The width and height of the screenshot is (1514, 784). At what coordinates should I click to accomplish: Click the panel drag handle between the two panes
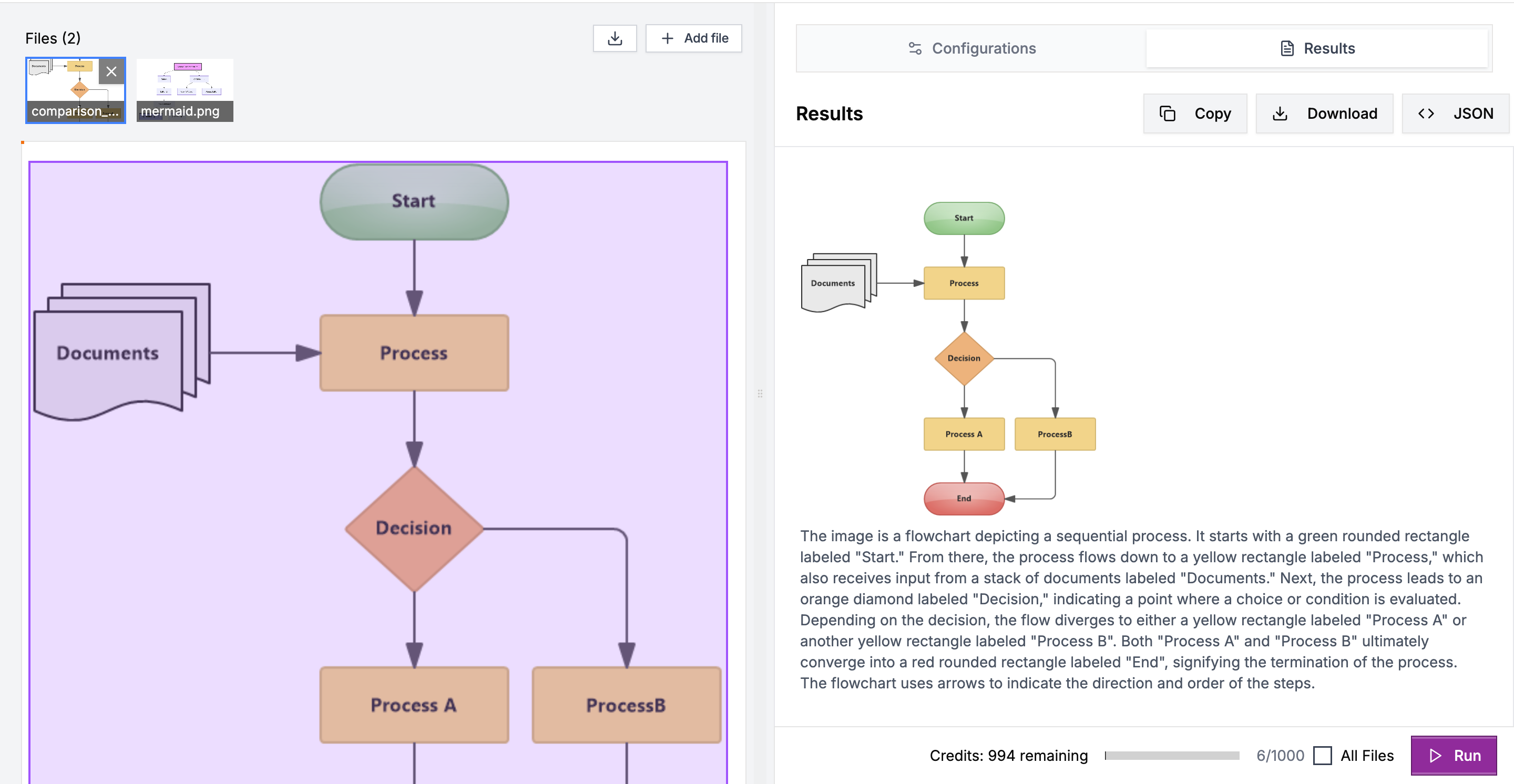[x=761, y=393]
